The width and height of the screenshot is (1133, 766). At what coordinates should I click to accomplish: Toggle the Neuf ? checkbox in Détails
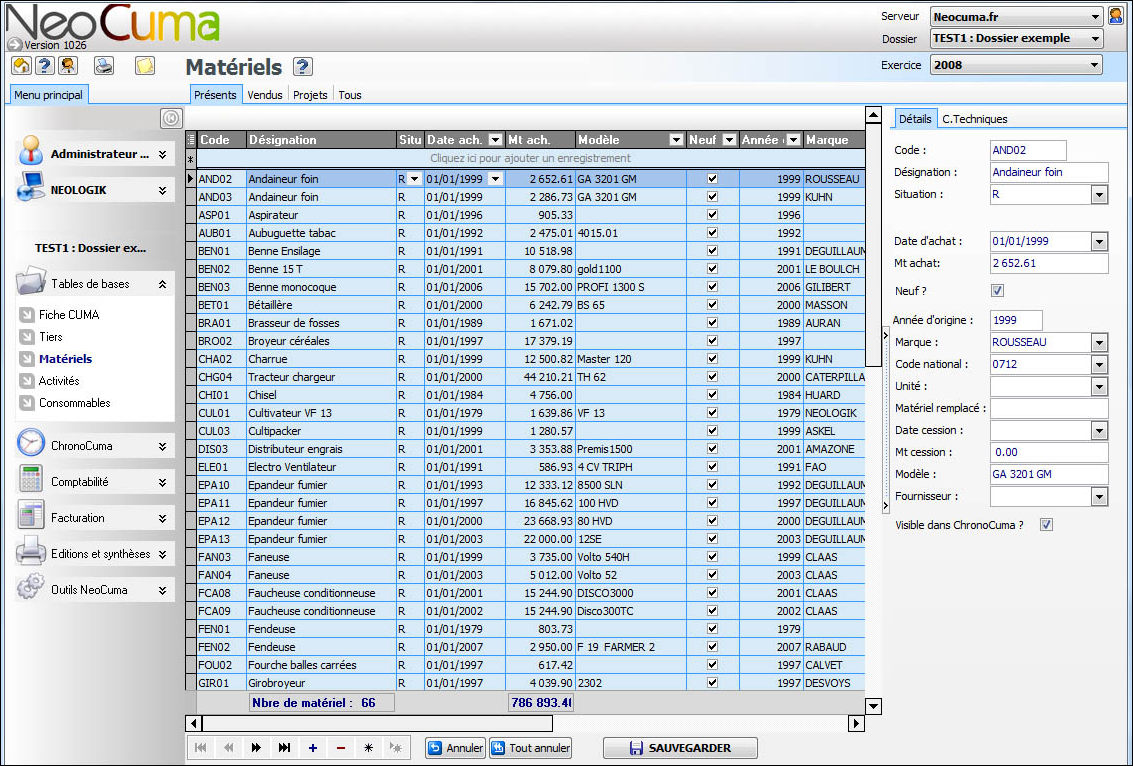pyautogui.click(x=998, y=291)
